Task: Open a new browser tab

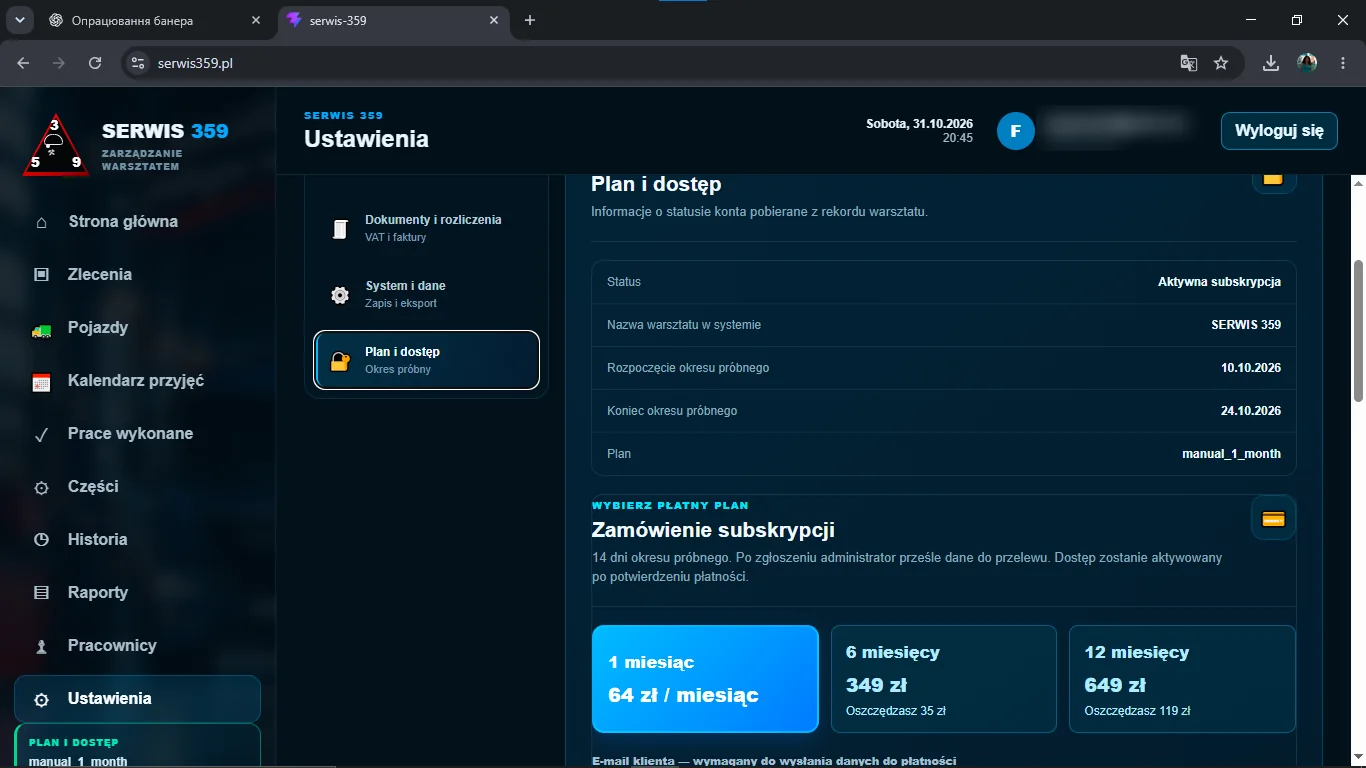Action: (x=530, y=20)
